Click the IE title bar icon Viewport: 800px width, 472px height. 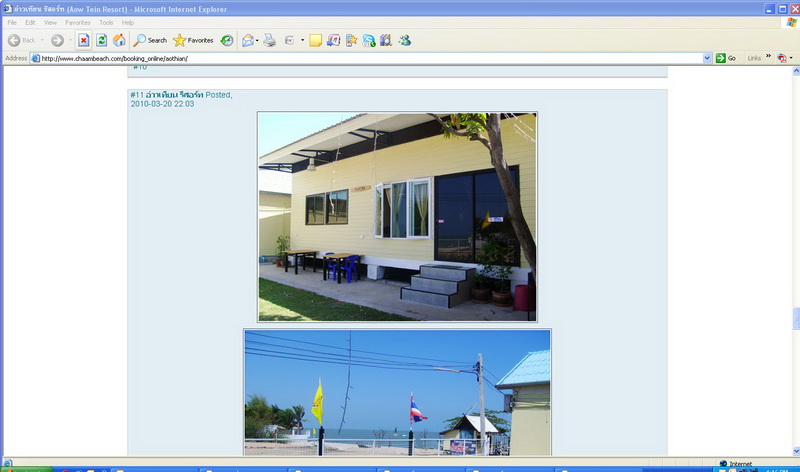(8, 9)
